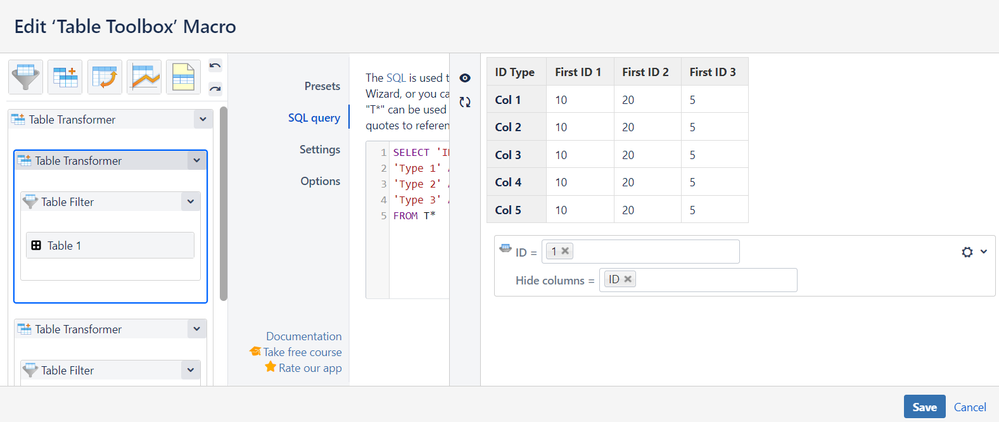
Task: Open the Settings tab
Action: [320, 149]
